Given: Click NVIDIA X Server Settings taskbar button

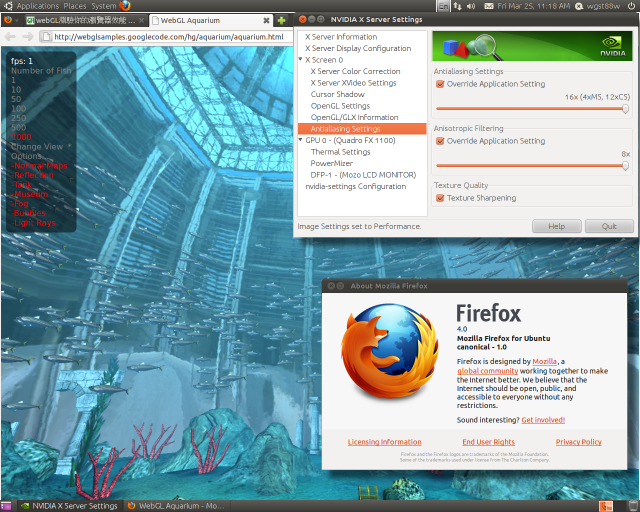Looking at the screenshot, I should point(70,506).
